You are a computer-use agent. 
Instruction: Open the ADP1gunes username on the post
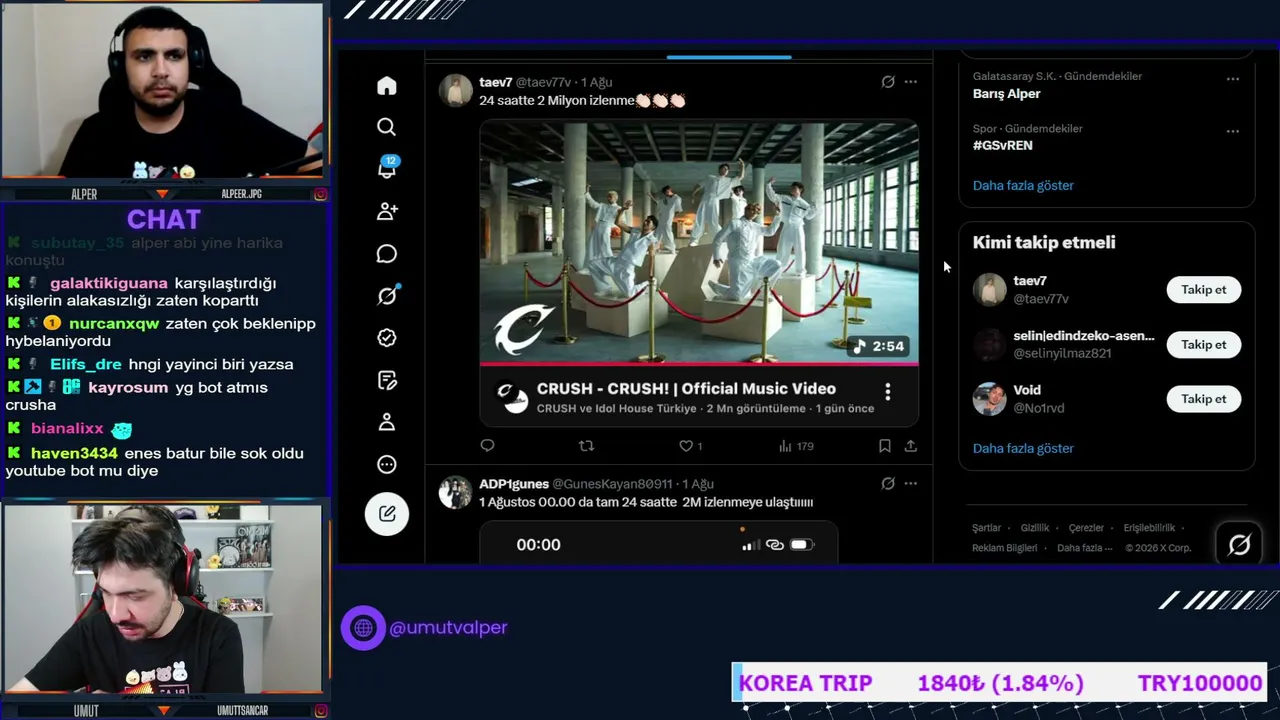point(514,484)
